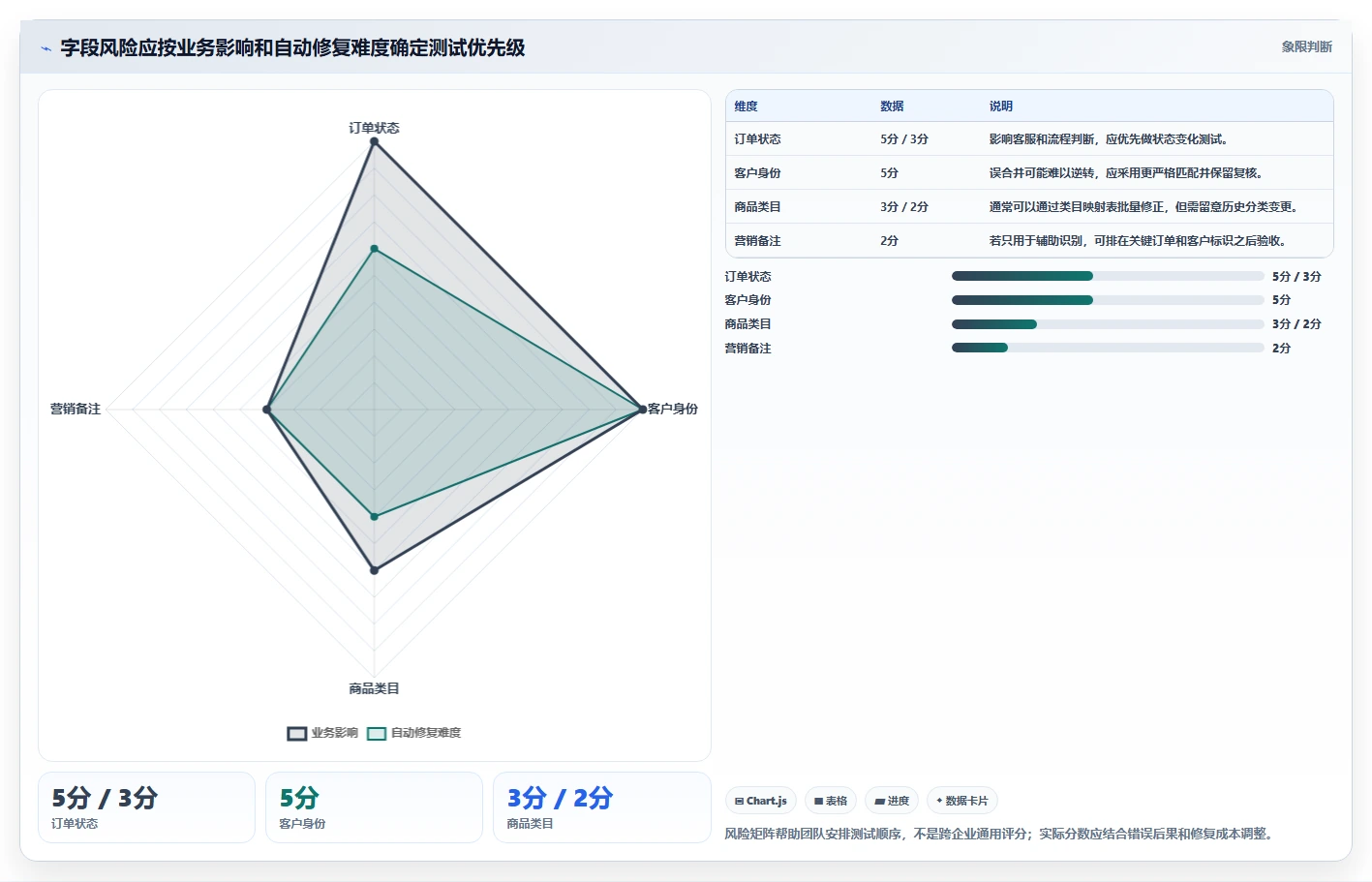This screenshot has width=1372, height=882.
Task: Select the 营销备注 radar axis label
Action: tap(76, 409)
